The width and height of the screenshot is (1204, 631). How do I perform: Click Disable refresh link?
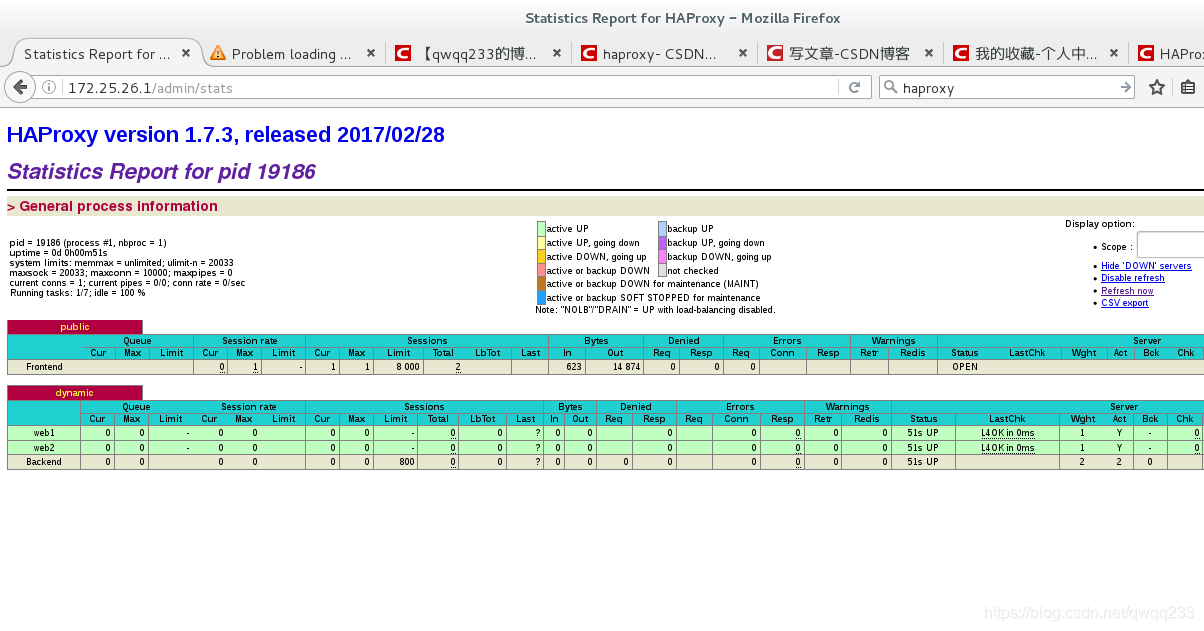[1133, 278]
